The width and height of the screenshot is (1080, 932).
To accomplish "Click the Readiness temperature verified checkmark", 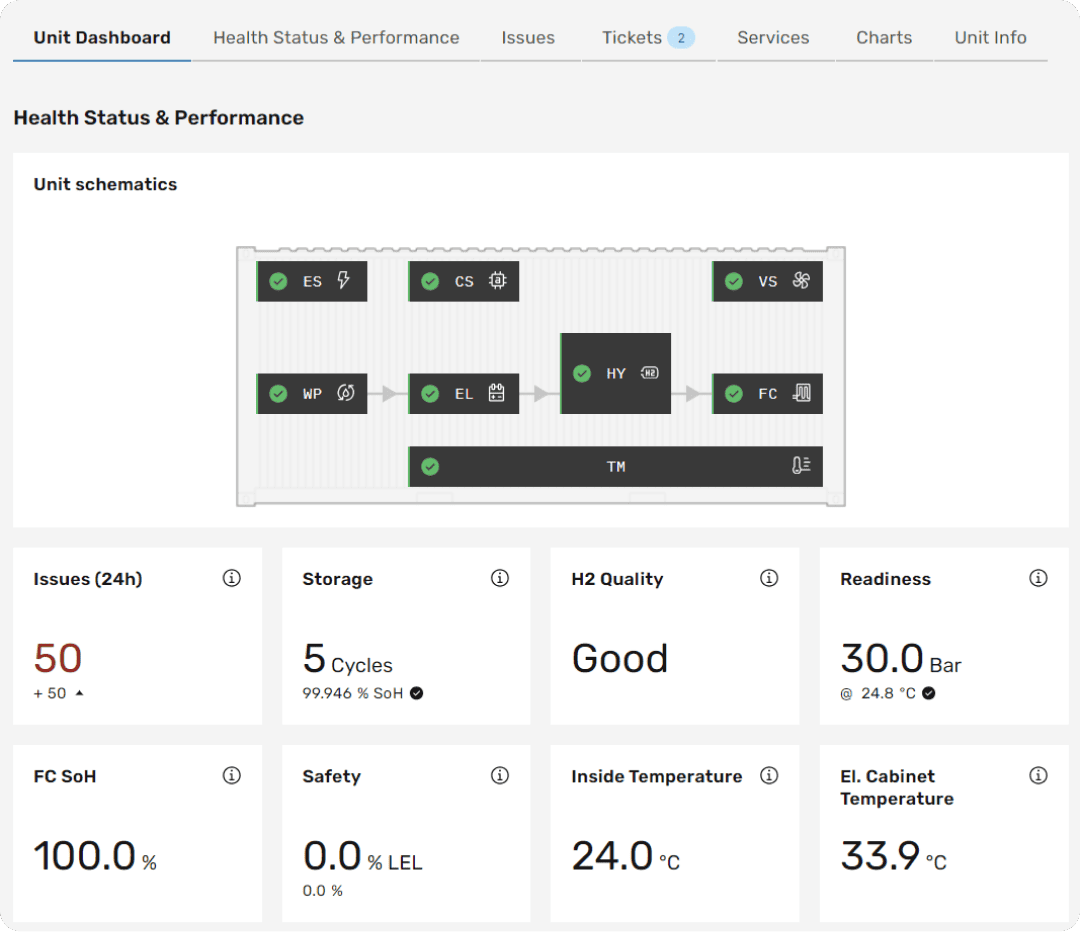I will pyautogui.click(x=928, y=693).
